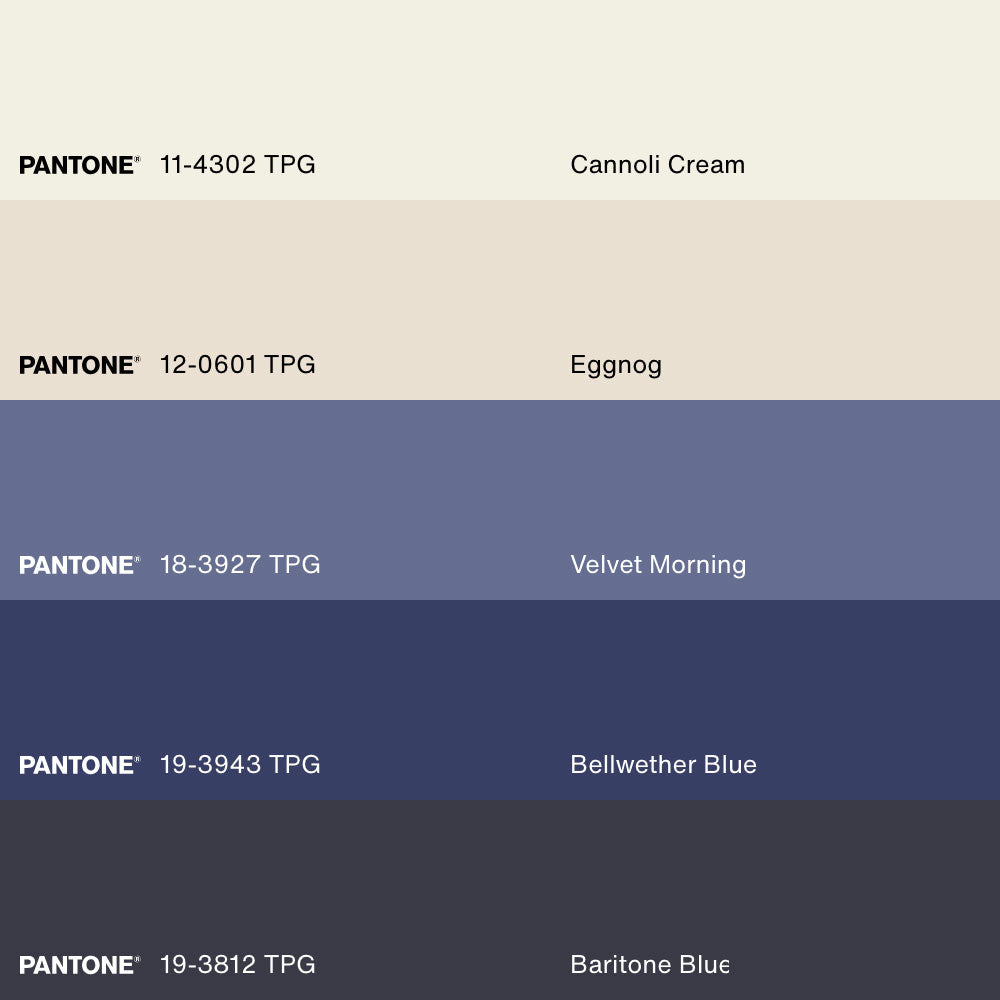The height and width of the screenshot is (1000, 1000).
Task: Click the Cannoli Cream name label
Action: point(657,165)
